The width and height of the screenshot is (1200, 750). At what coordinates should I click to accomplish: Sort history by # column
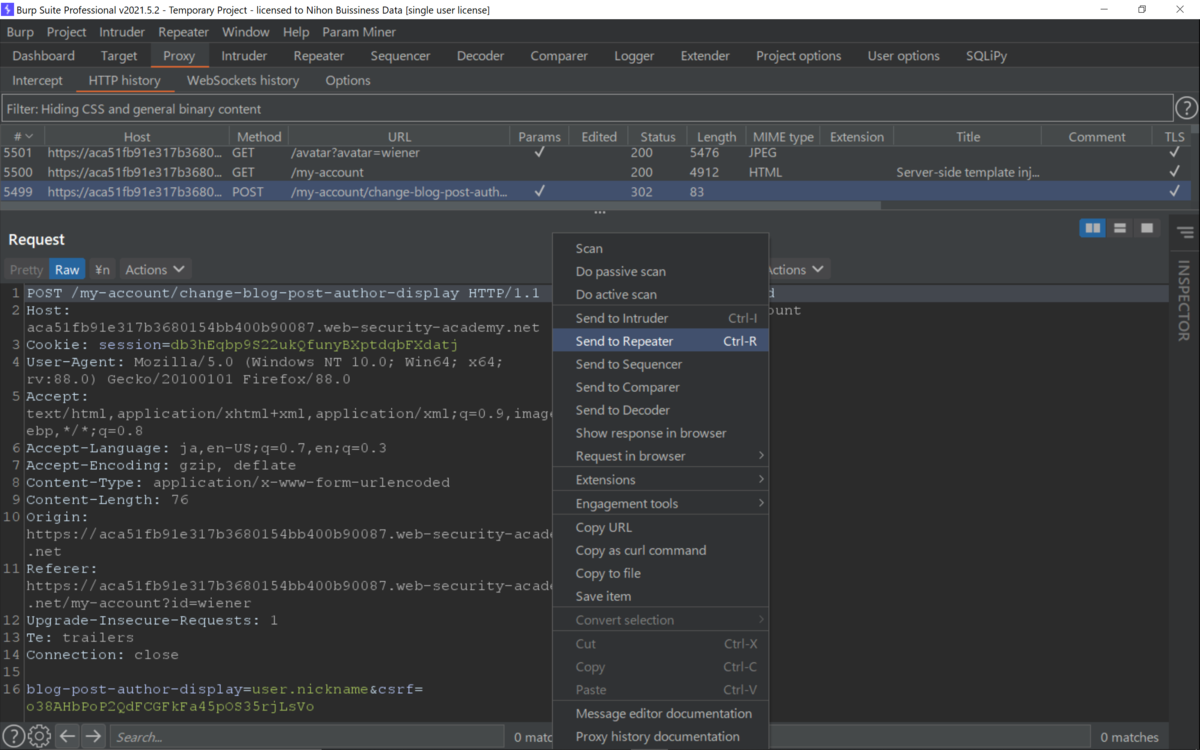click(x=22, y=137)
